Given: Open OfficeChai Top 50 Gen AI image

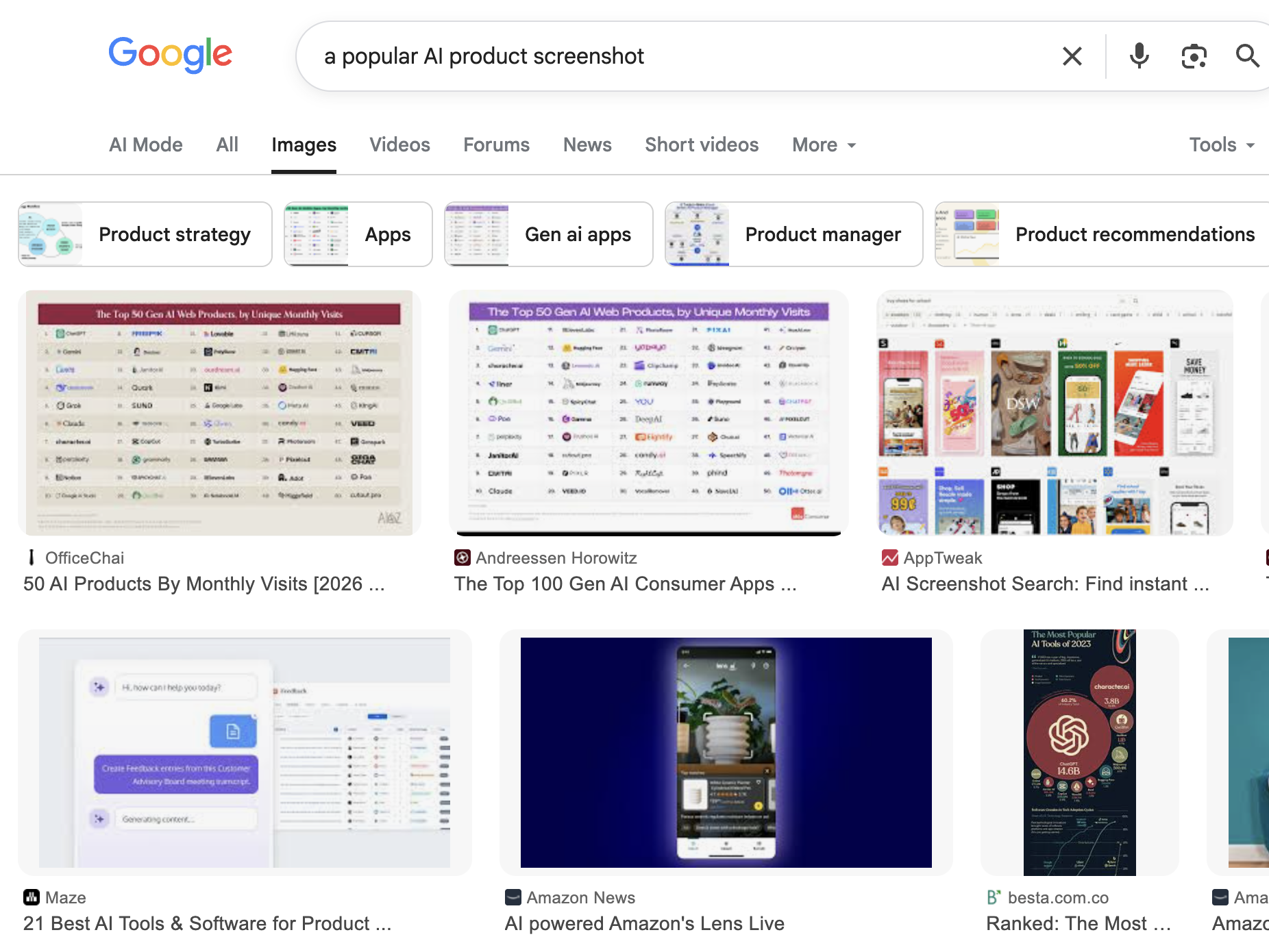Looking at the screenshot, I should [x=219, y=413].
